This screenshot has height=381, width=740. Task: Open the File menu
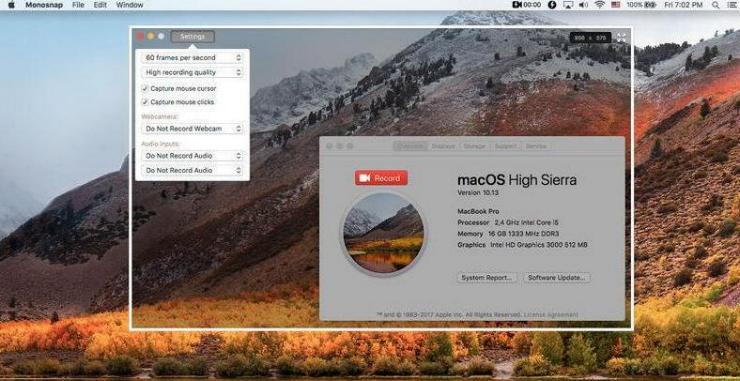(78, 5)
